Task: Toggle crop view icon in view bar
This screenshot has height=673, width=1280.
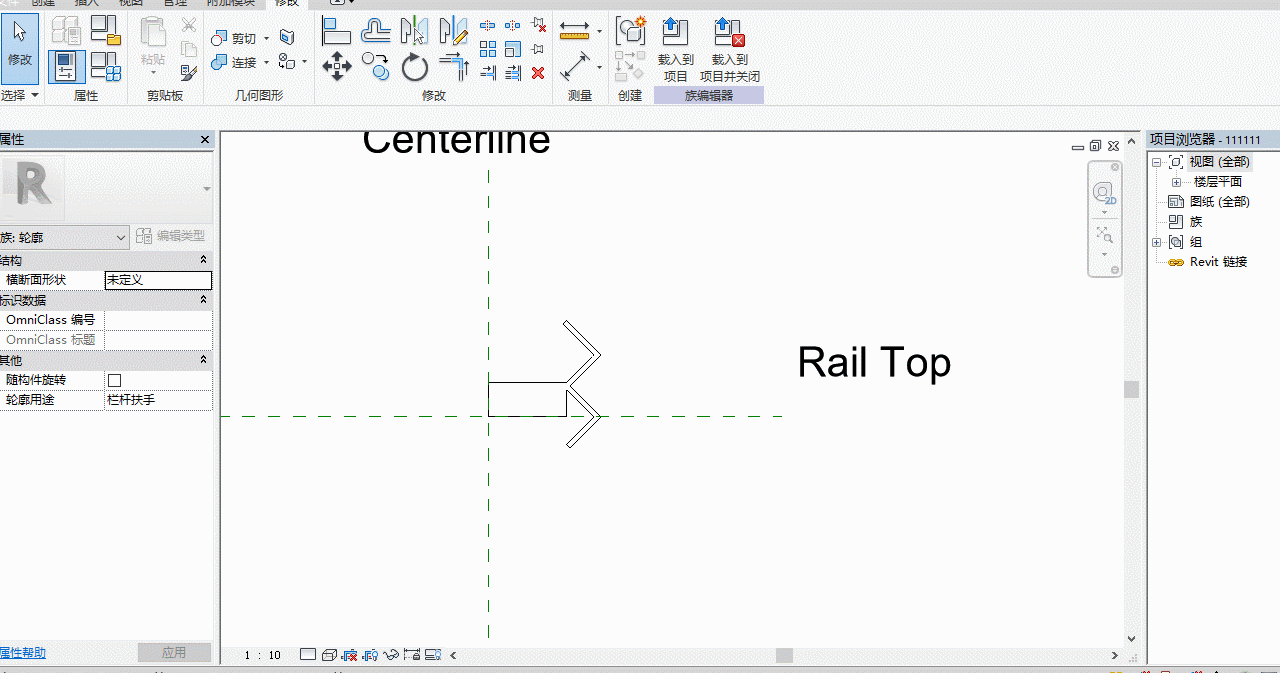Action: tap(350, 655)
